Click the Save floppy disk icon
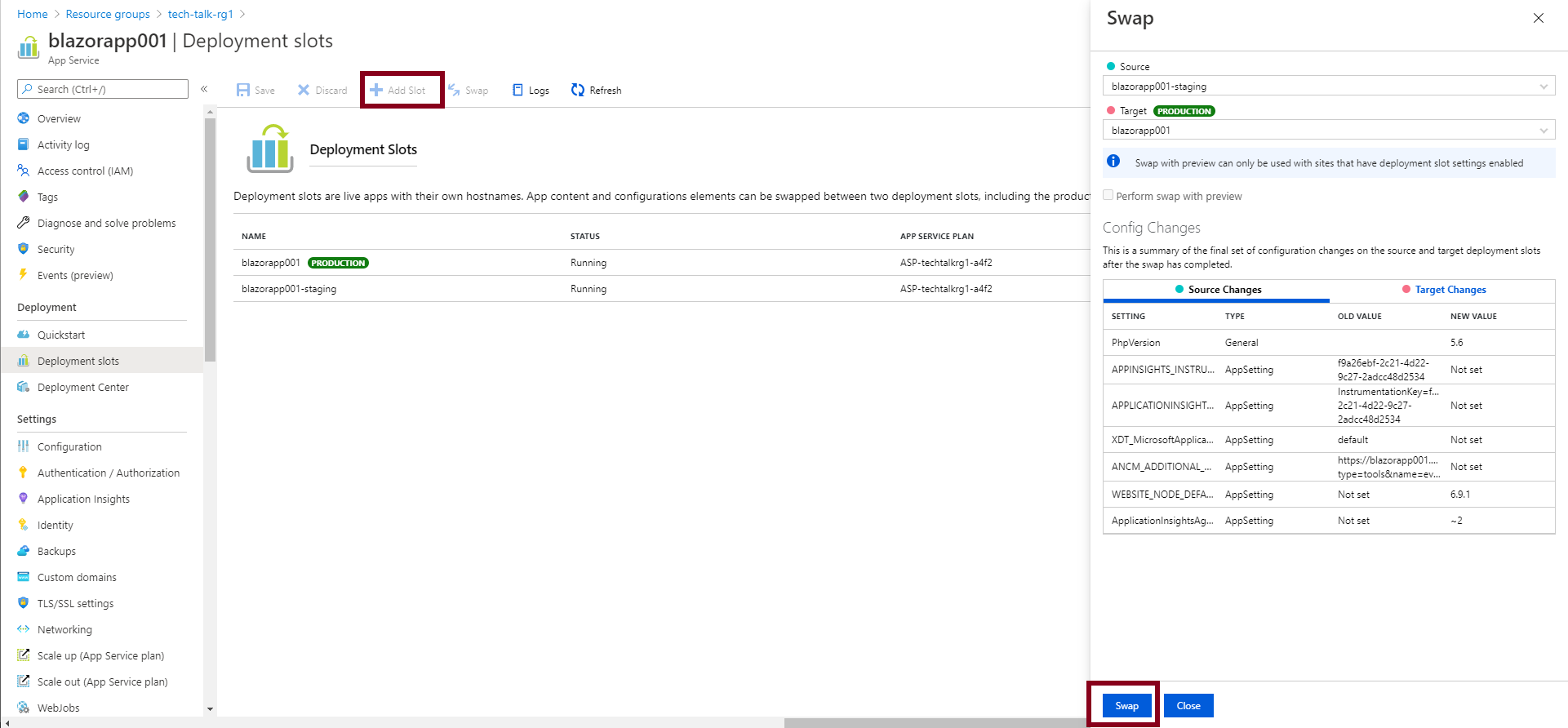1568x728 pixels. (243, 90)
